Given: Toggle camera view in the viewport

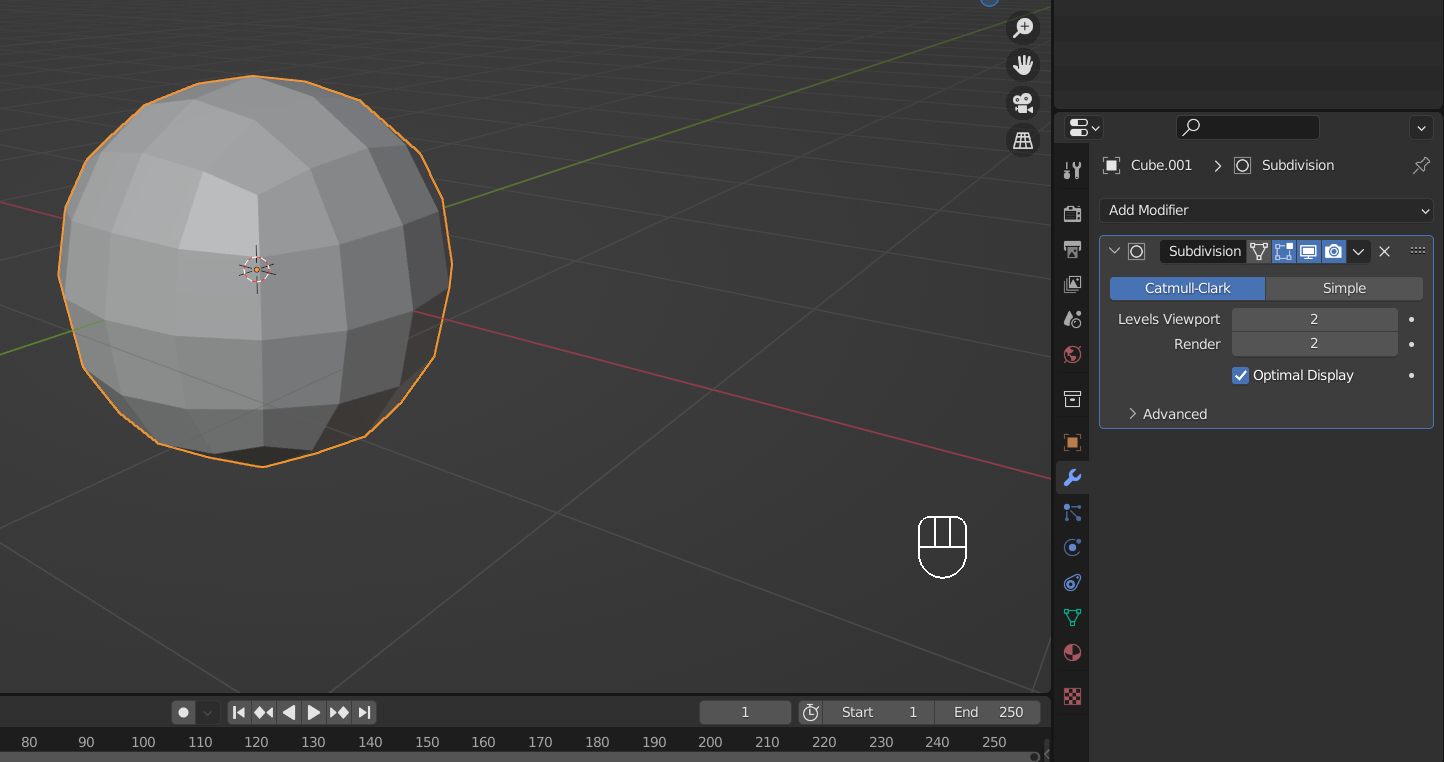Looking at the screenshot, I should [x=1023, y=103].
